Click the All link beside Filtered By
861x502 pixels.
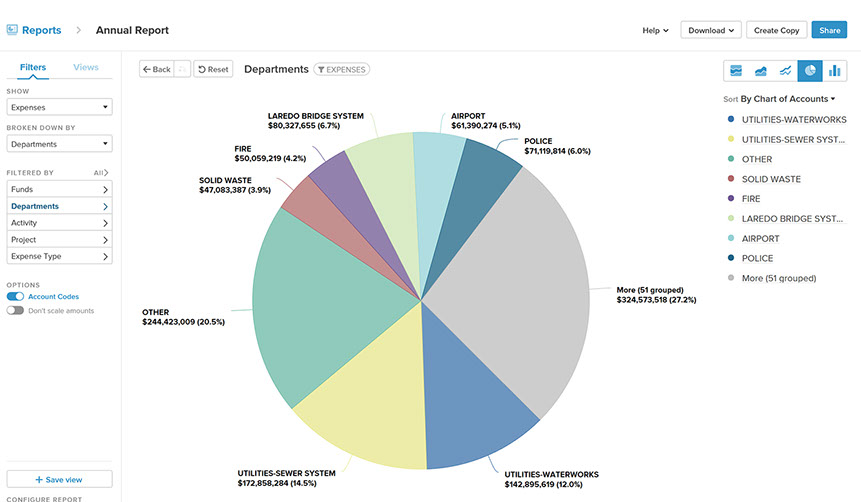[101, 172]
